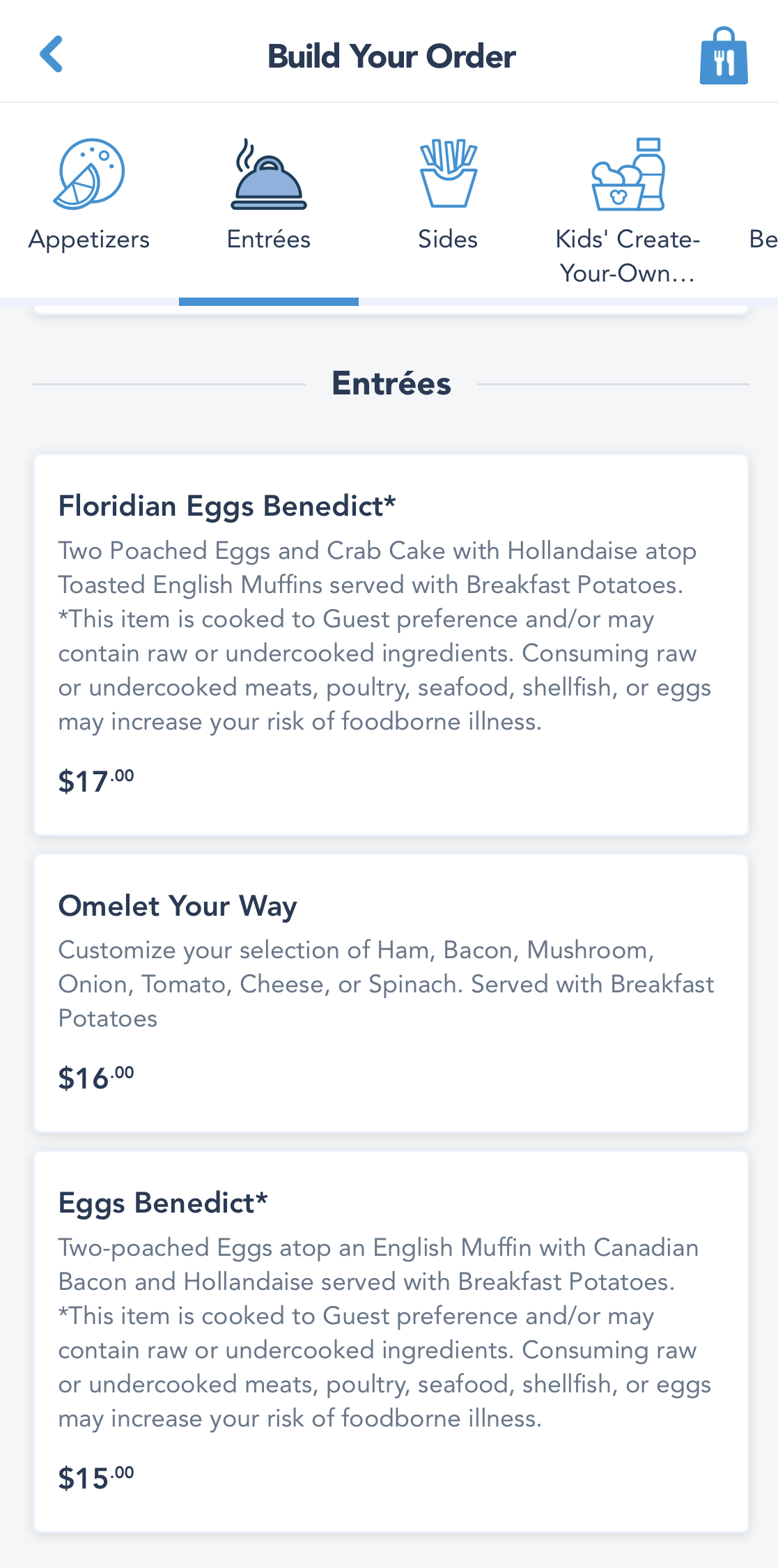778x1568 pixels.
Task: Tap the Omelet Your Way description
Action: 386,984
